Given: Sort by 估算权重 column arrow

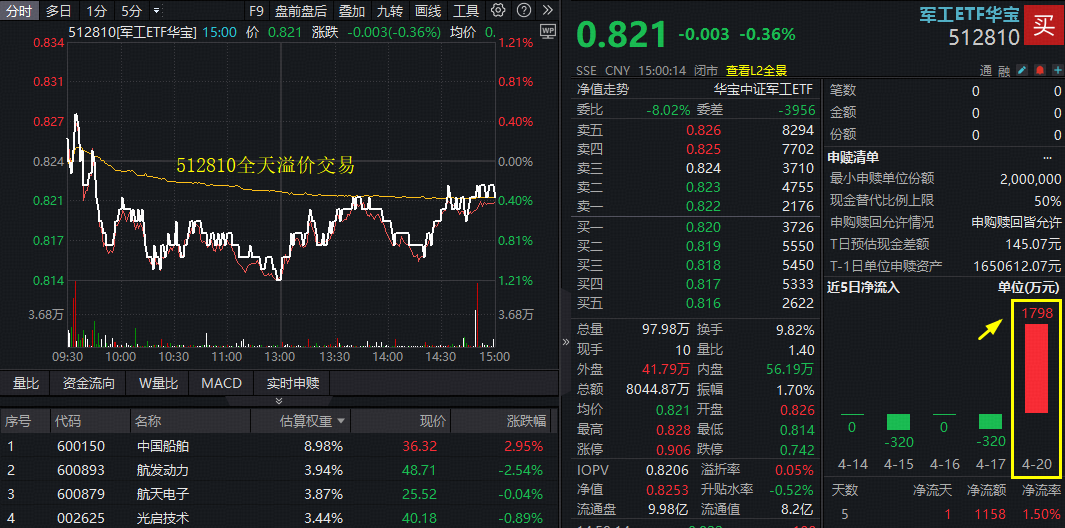Looking at the screenshot, I should pos(342,421).
